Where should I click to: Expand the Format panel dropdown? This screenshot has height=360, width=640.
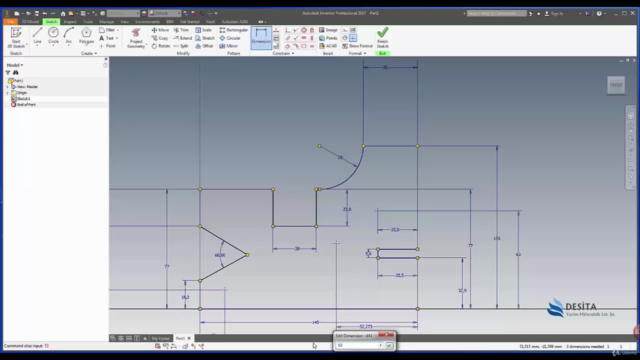pos(358,53)
